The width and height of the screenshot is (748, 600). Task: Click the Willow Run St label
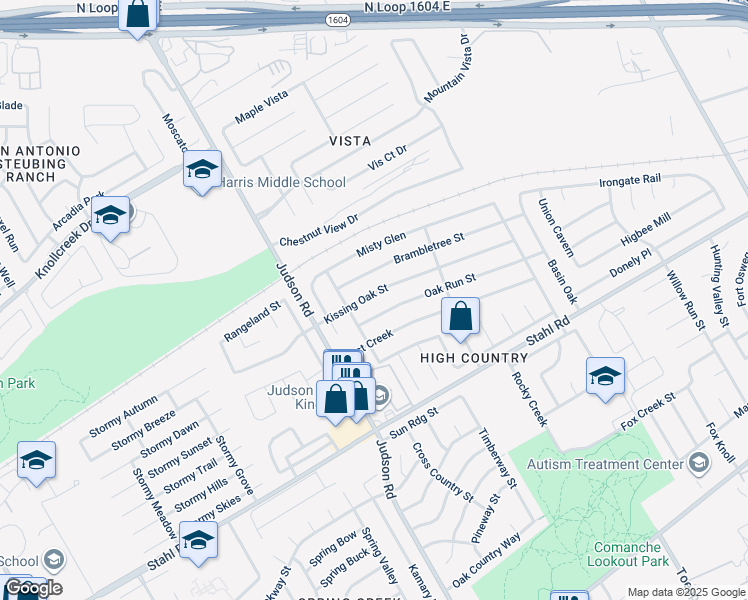point(686,300)
